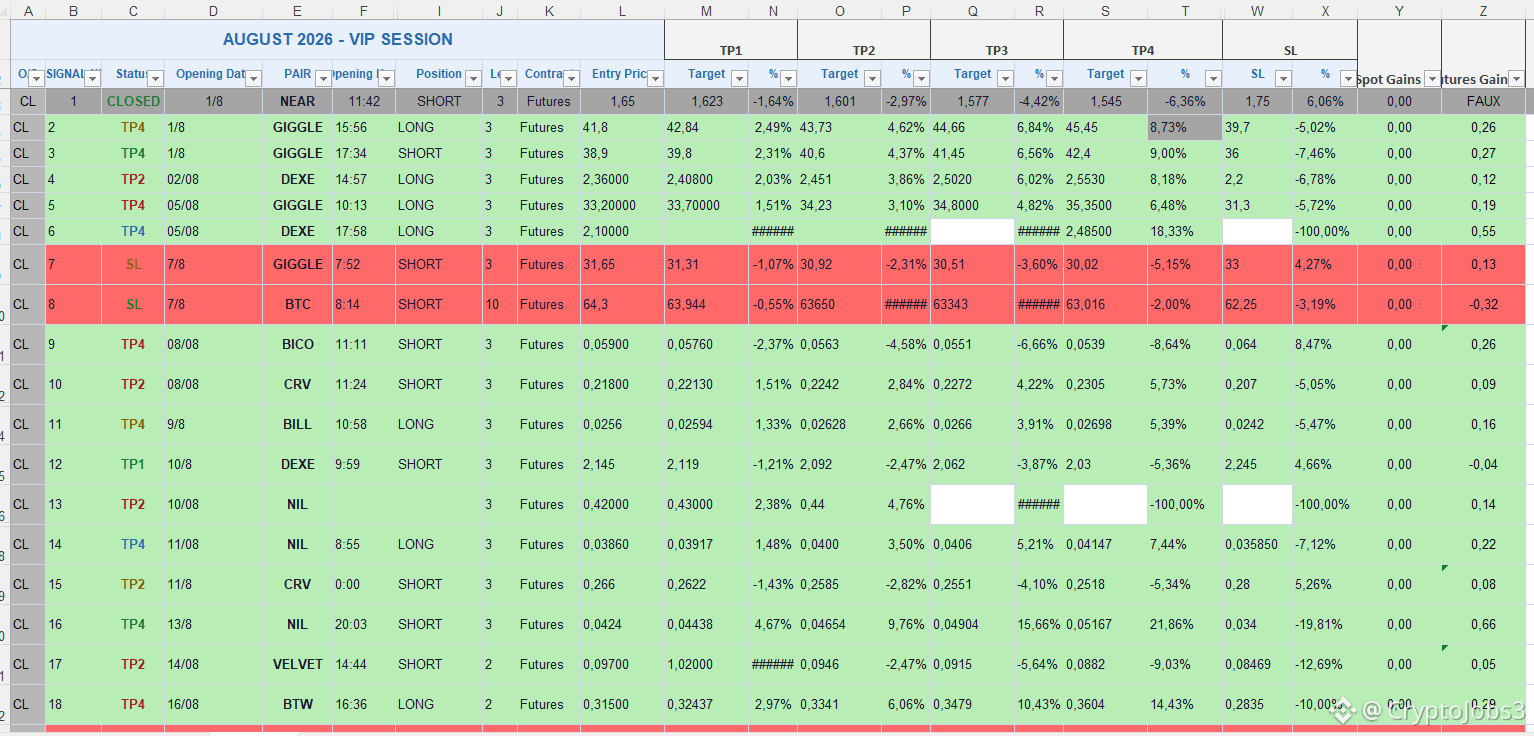
Task: Open the TP1 Target filter dropdown
Action: coord(741,78)
